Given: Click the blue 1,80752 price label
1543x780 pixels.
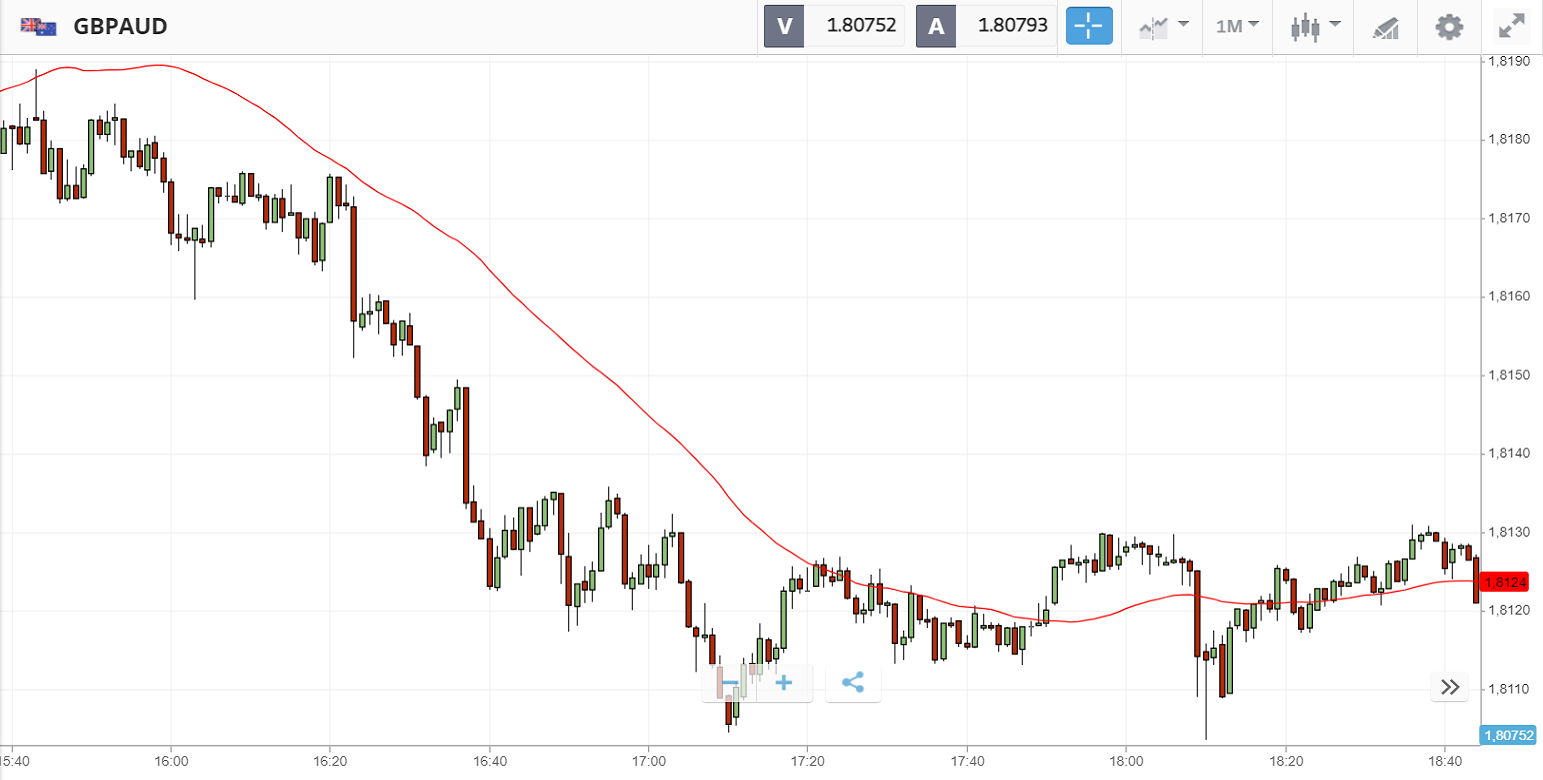Looking at the screenshot, I should pyautogui.click(x=1509, y=735).
